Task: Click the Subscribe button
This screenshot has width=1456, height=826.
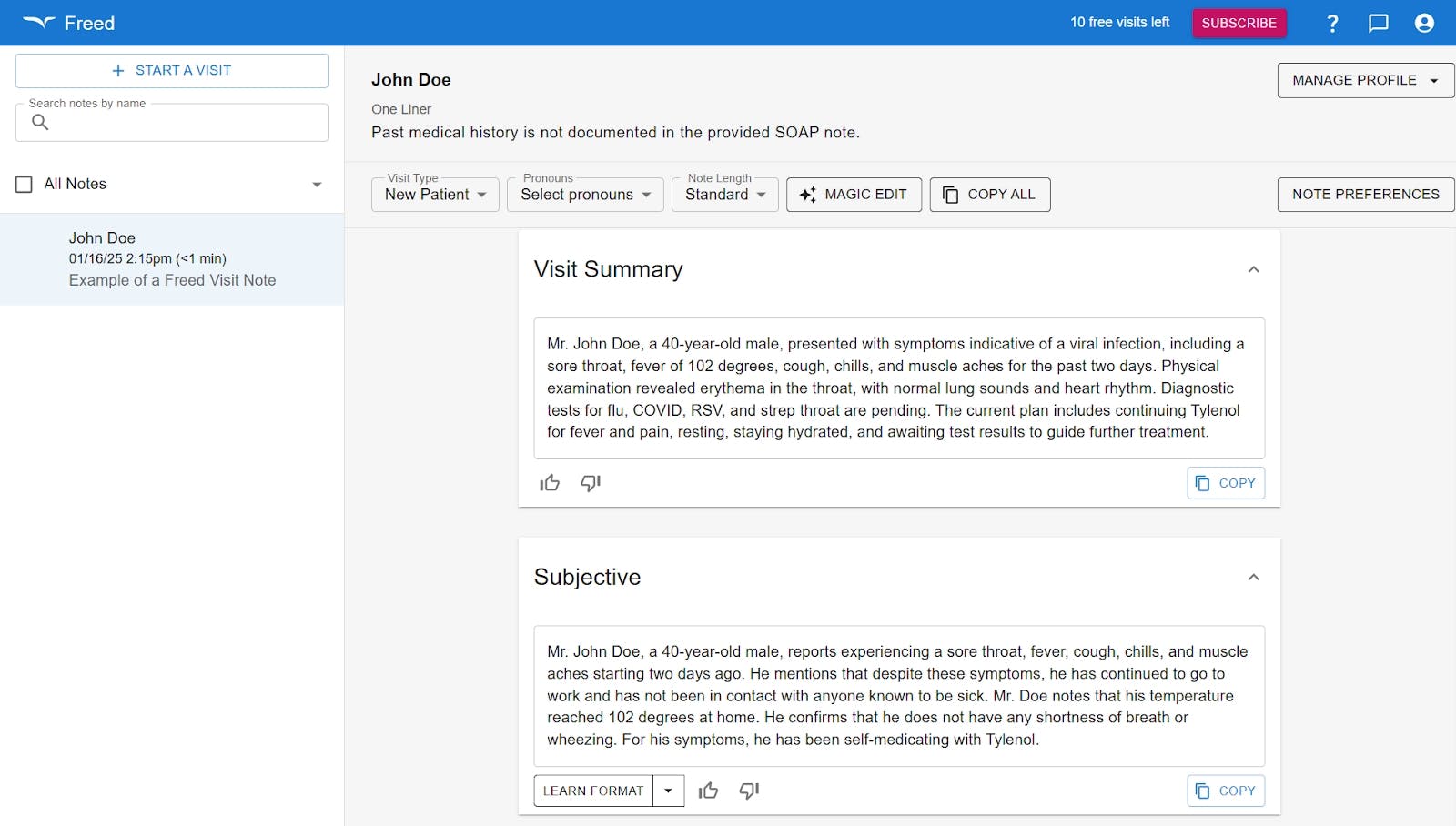Action: (1239, 24)
